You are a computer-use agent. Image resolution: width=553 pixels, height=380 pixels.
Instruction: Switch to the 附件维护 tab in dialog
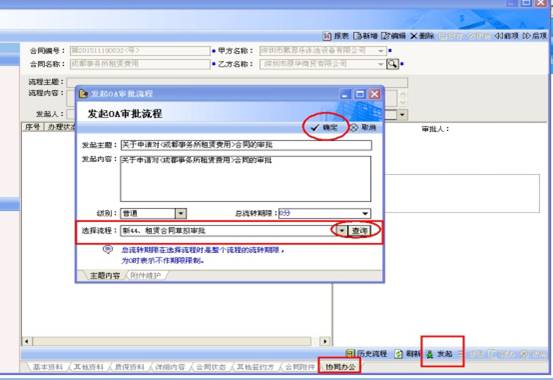coord(145,276)
